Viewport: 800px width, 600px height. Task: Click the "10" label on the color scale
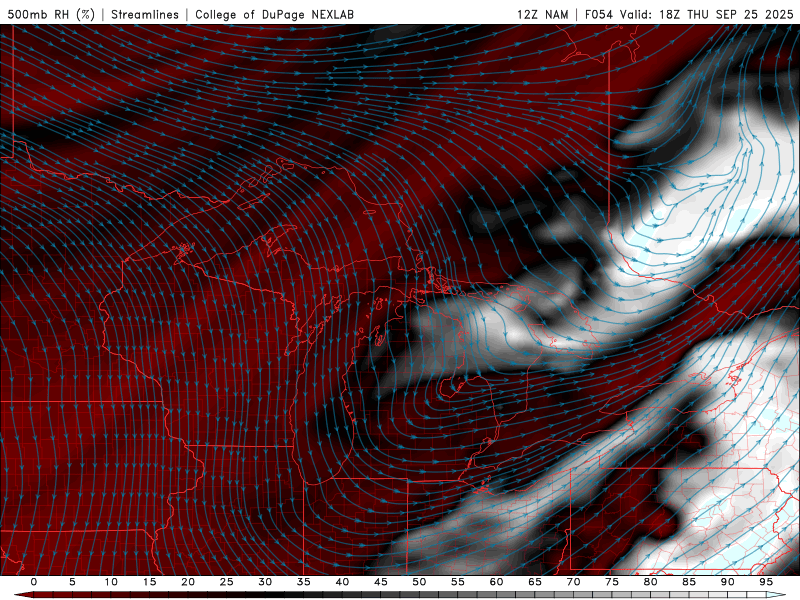(111, 582)
